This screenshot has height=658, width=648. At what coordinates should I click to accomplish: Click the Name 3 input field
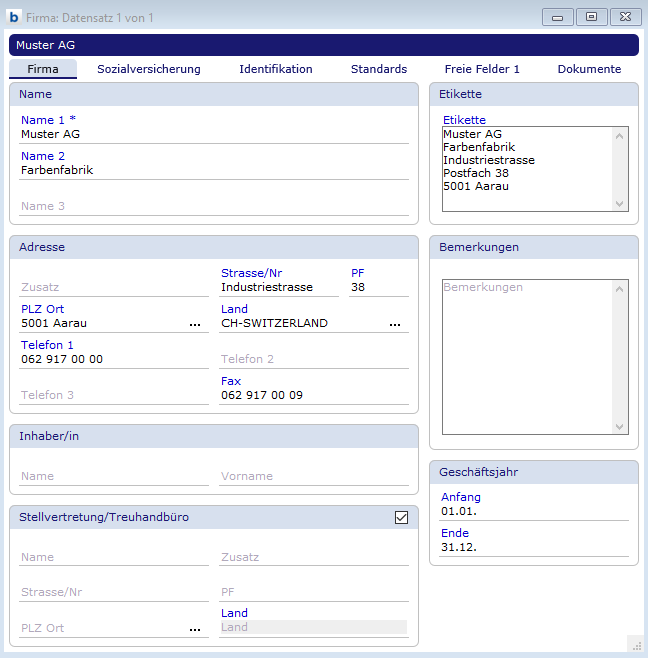click(214, 206)
